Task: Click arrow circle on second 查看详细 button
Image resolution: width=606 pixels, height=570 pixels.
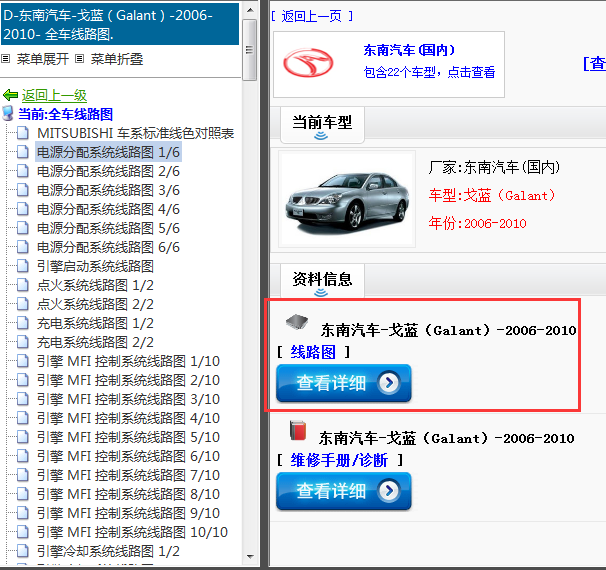Action: [389, 491]
